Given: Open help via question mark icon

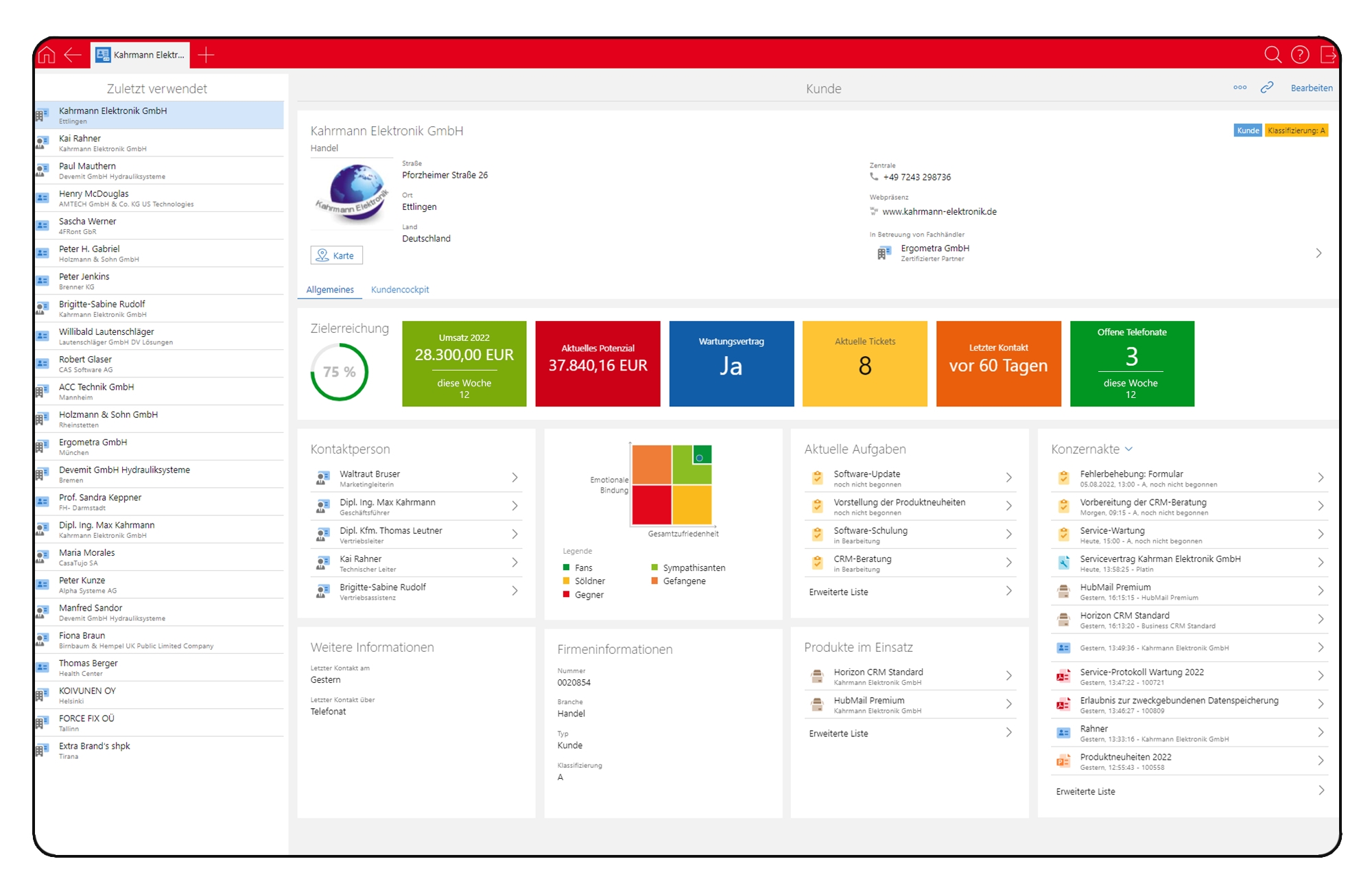Looking at the screenshot, I should tap(1300, 55).
